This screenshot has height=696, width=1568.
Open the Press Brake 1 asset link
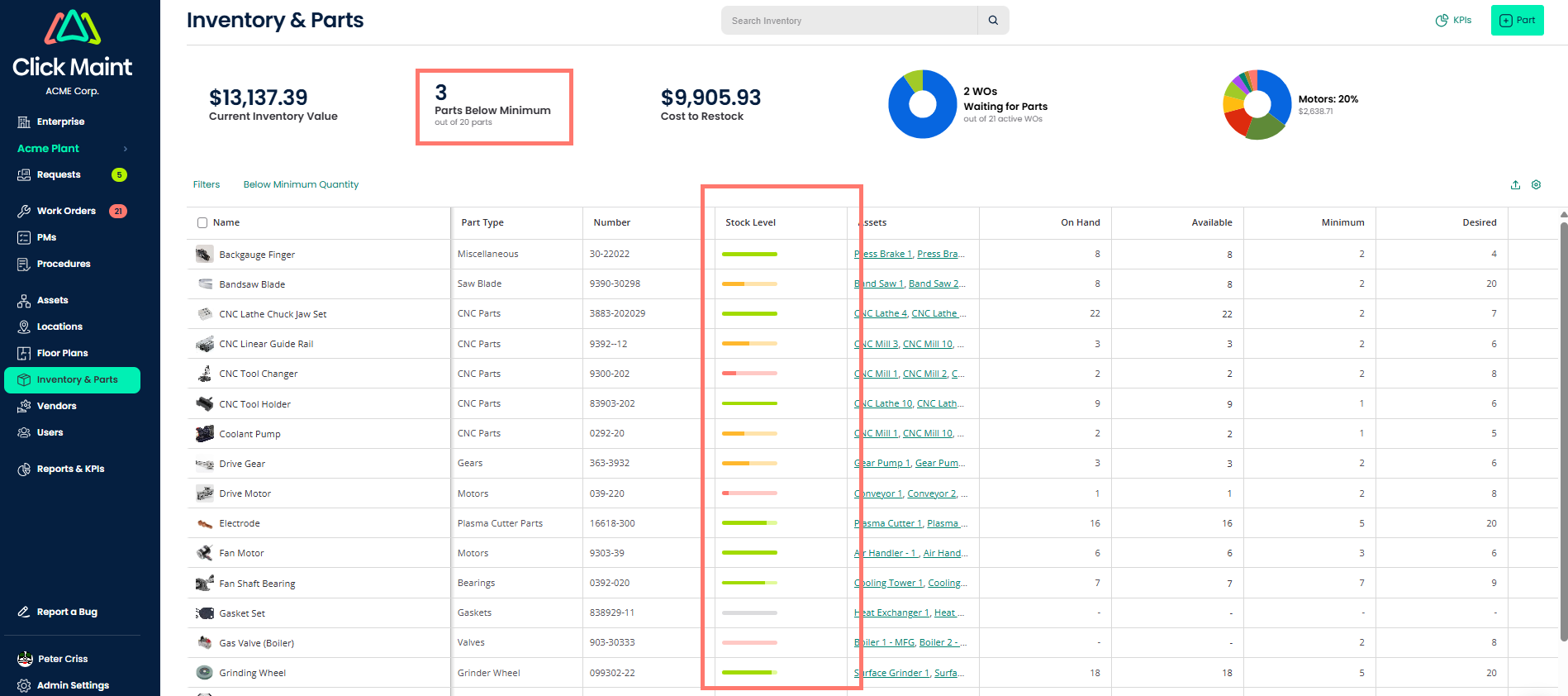[884, 254]
